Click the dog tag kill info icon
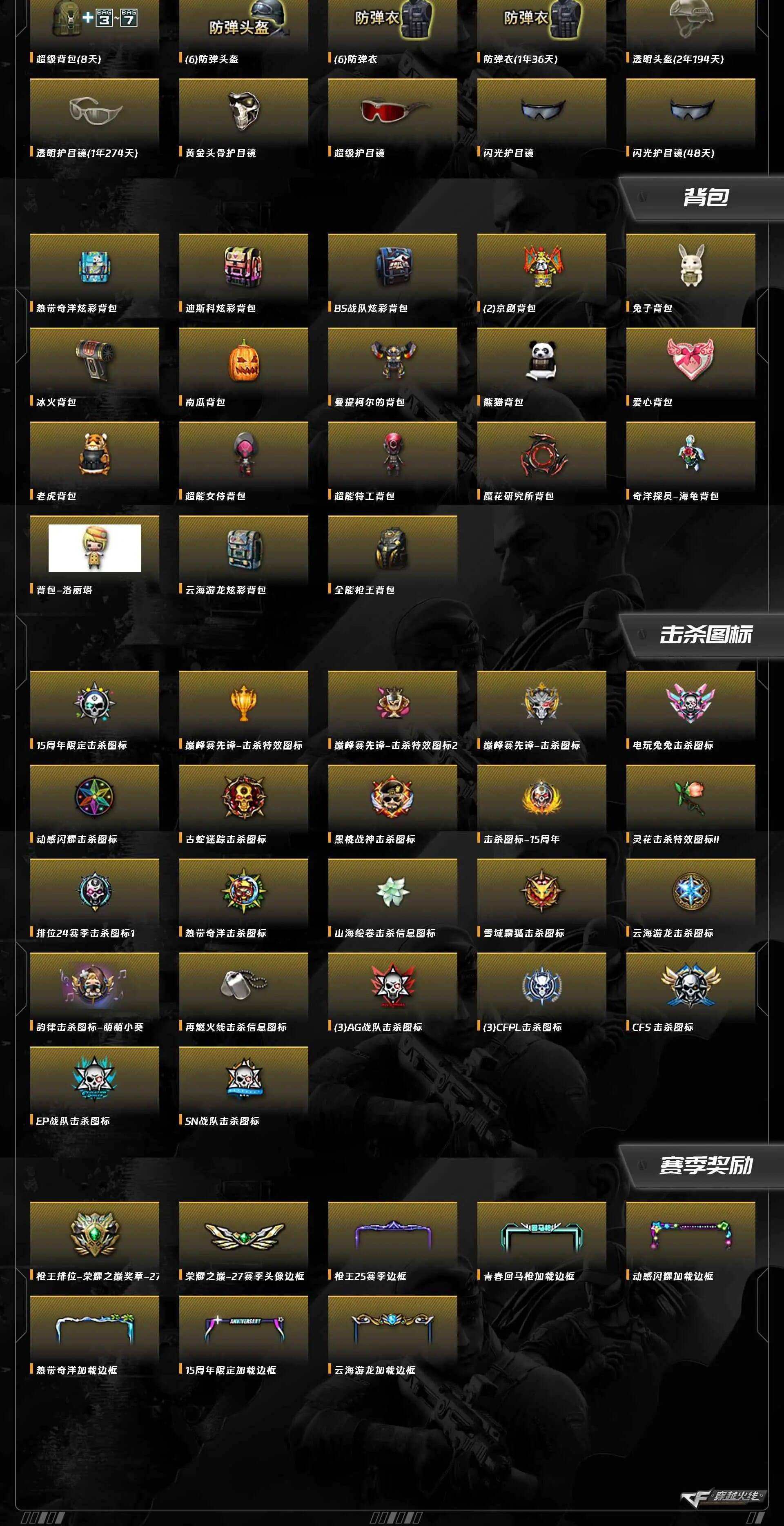784x1526 pixels. pyautogui.click(x=244, y=984)
